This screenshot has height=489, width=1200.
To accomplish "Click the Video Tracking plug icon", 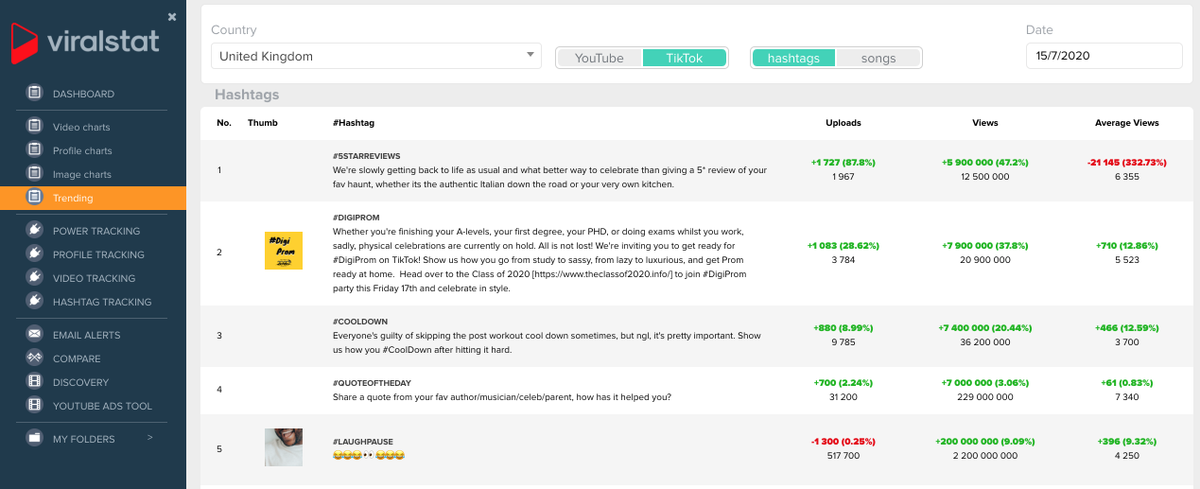I will click(x=35, y=278).
